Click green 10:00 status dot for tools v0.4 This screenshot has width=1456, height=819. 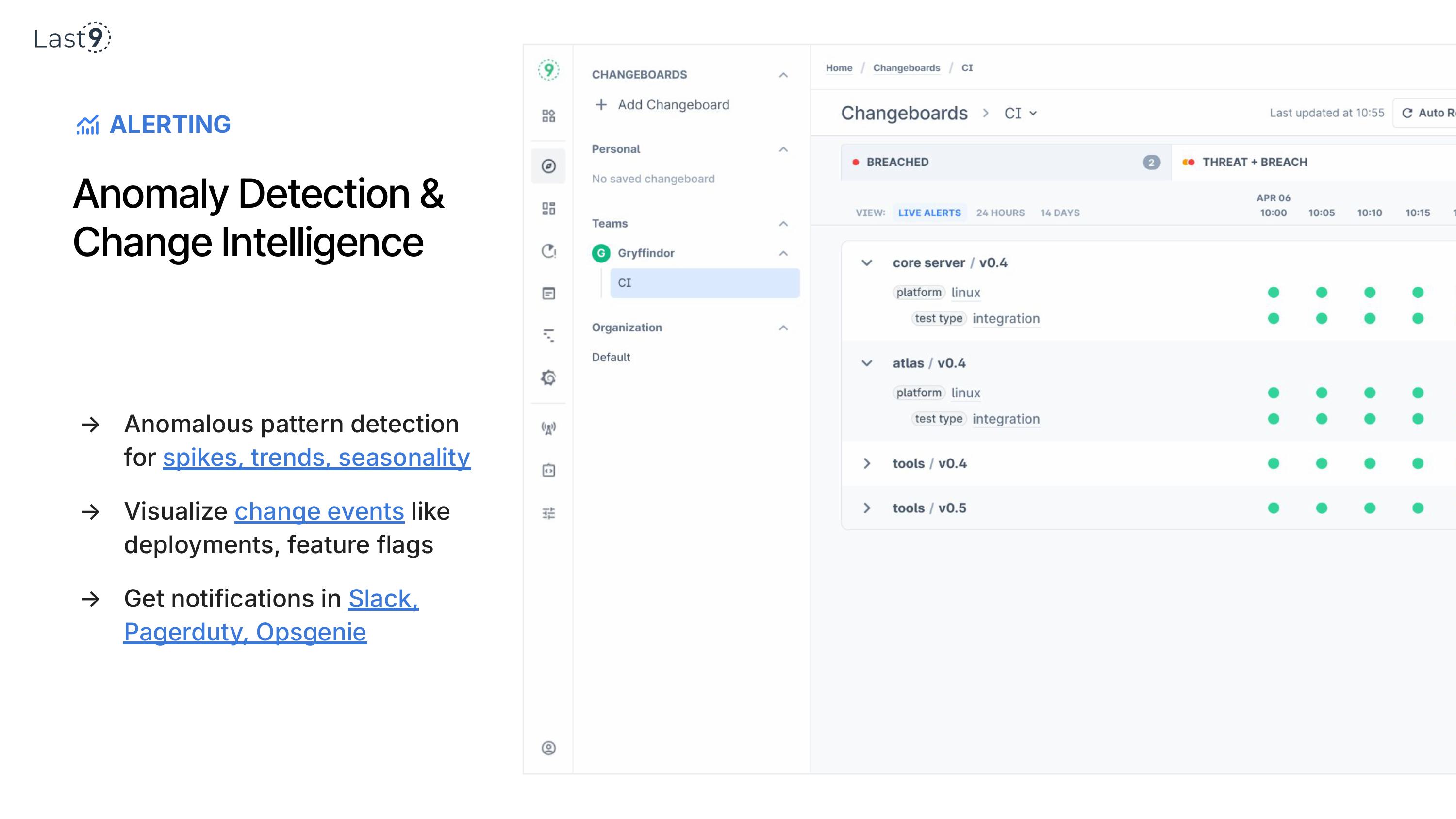(x=1273, y=463)
